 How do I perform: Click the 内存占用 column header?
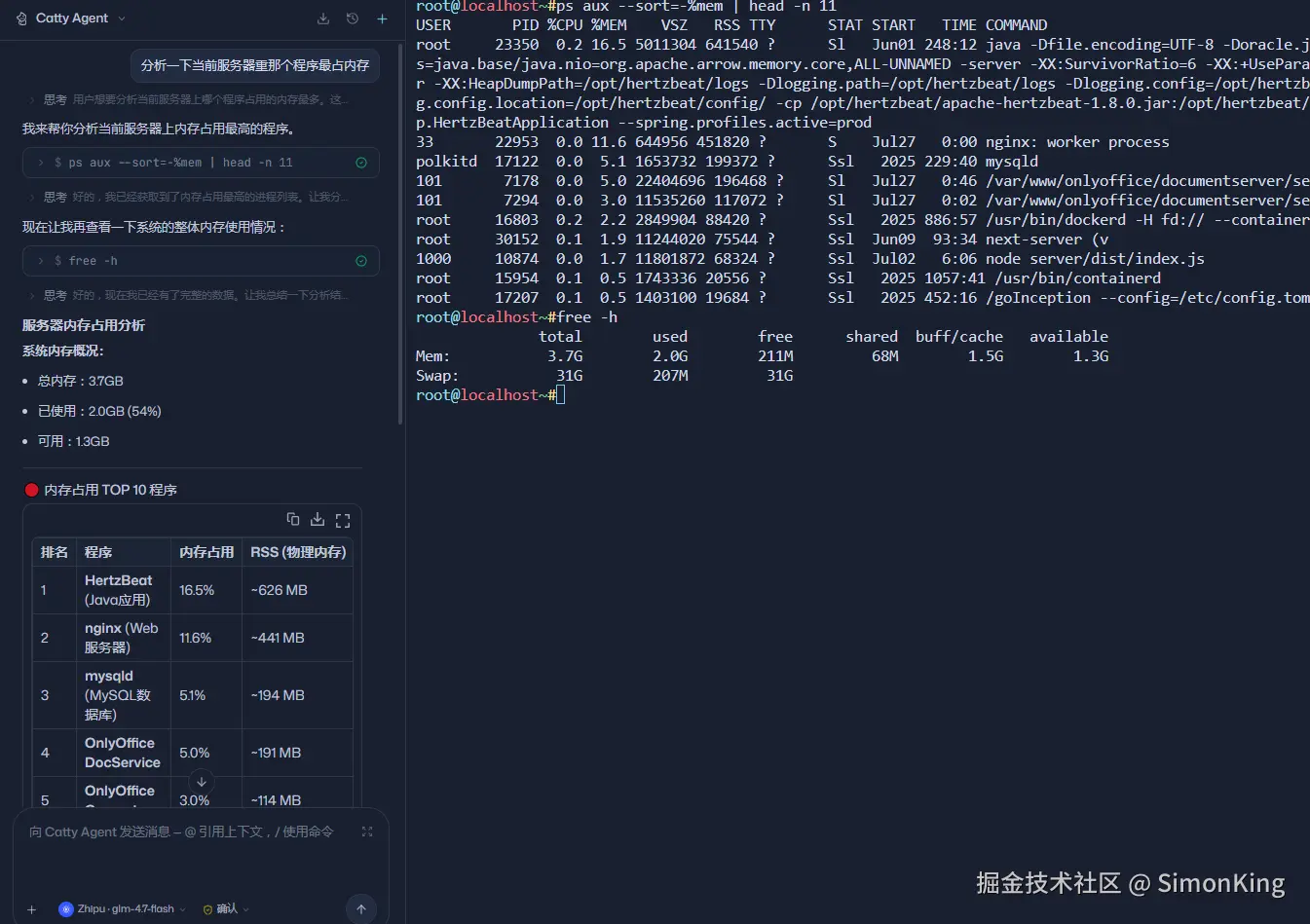click(206, 552)
